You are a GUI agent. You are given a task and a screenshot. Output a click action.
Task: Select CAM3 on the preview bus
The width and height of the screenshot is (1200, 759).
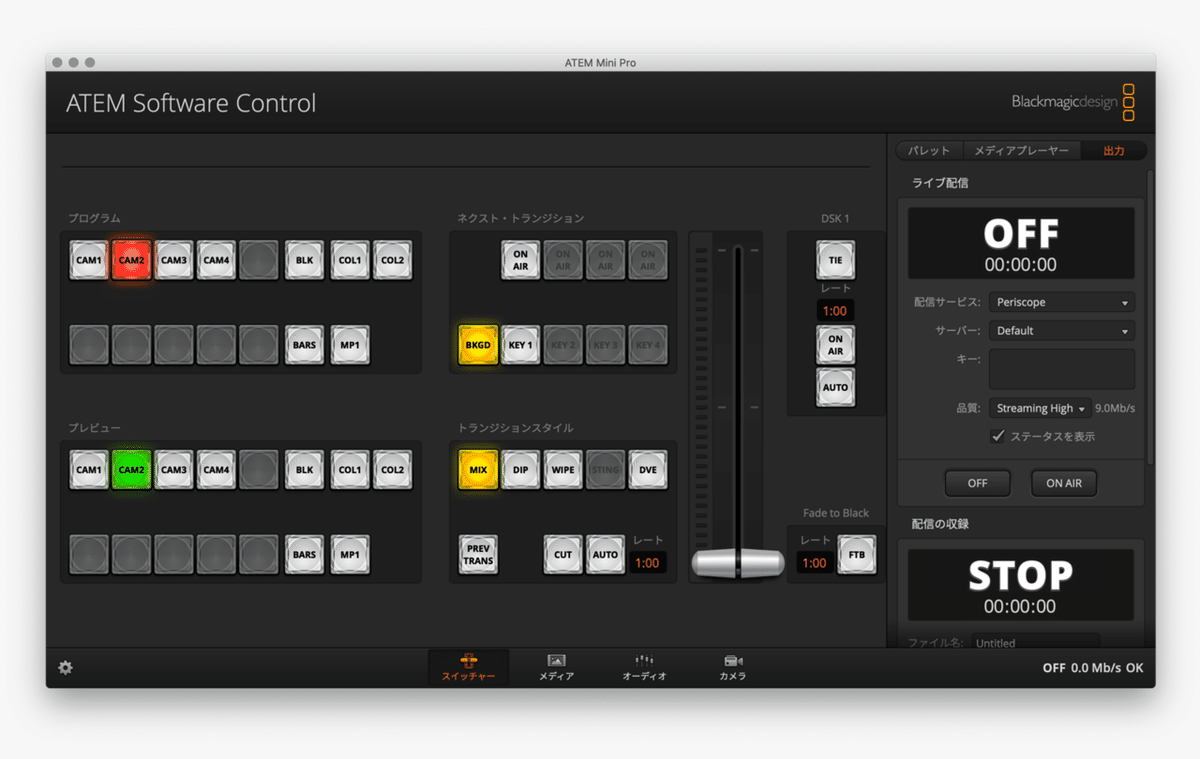(x=174, y=469)
